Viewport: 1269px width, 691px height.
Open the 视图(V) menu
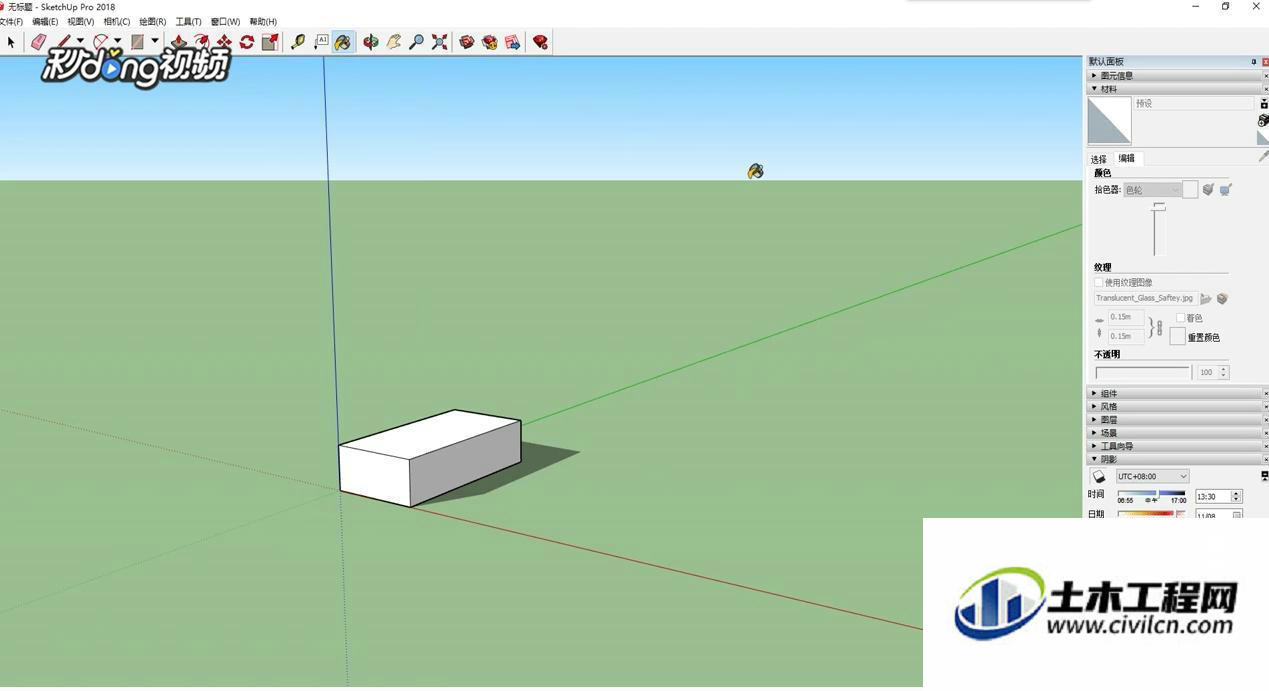click(x=81, y=21)
